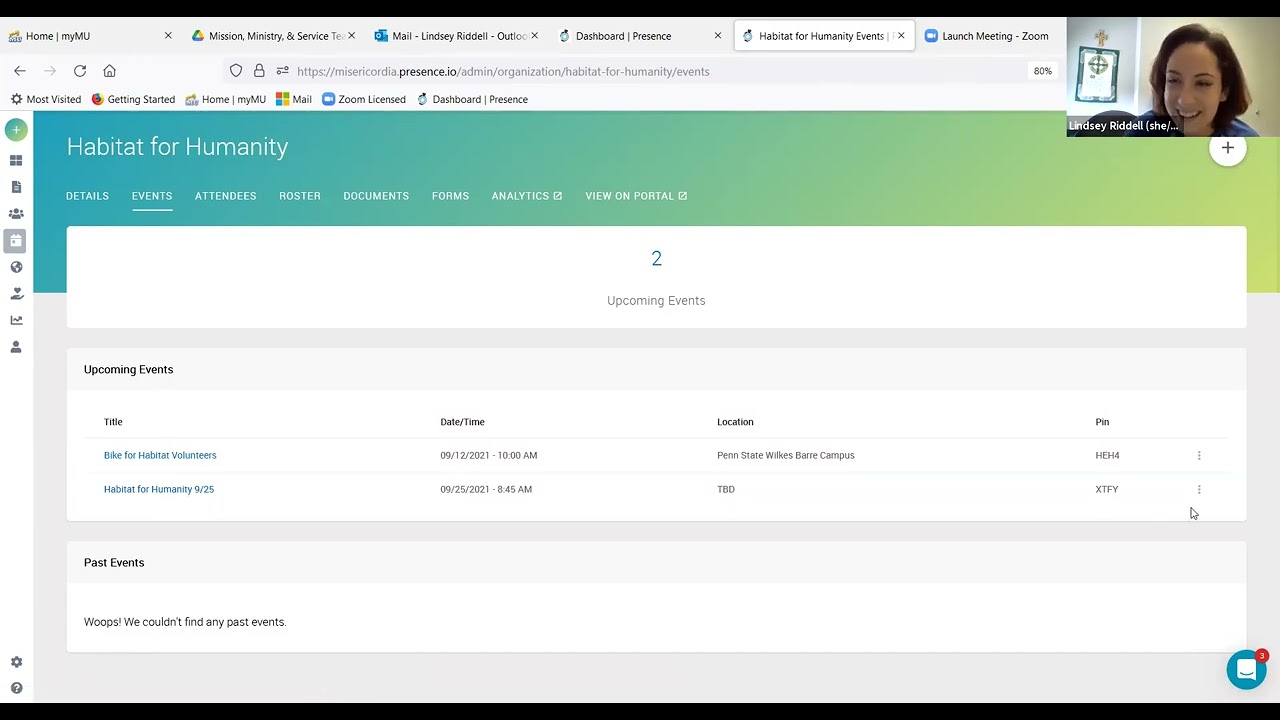Close the Home | myMU tab
Screen dimensions: 1280x720
pyautogui.click(x=168, y=36)
